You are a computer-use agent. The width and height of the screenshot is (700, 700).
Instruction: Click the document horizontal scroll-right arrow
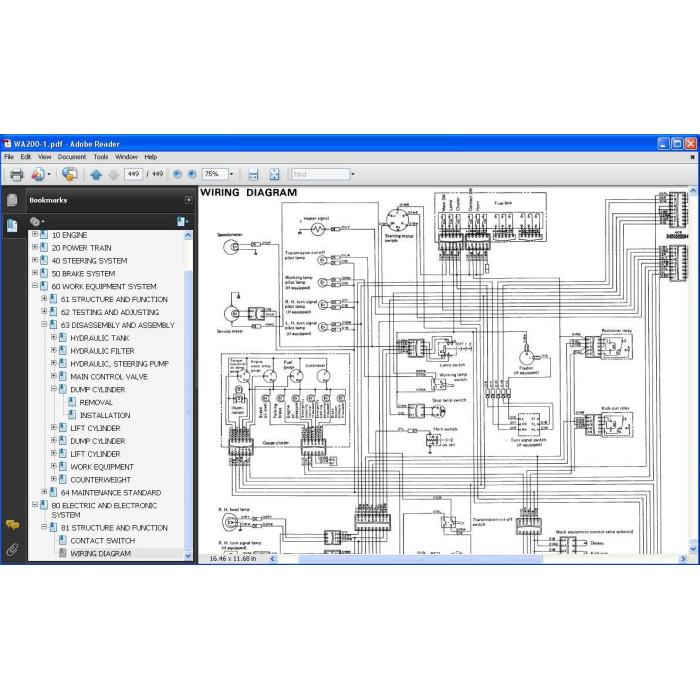click(x=683, y=559)
